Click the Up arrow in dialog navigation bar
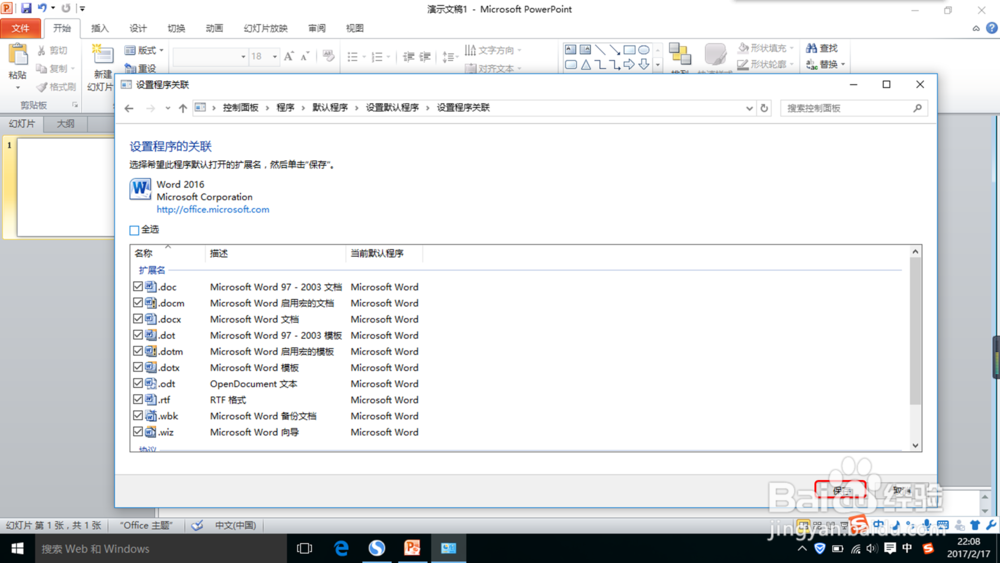Screen dimensions: 1000x563 point(183,108)
